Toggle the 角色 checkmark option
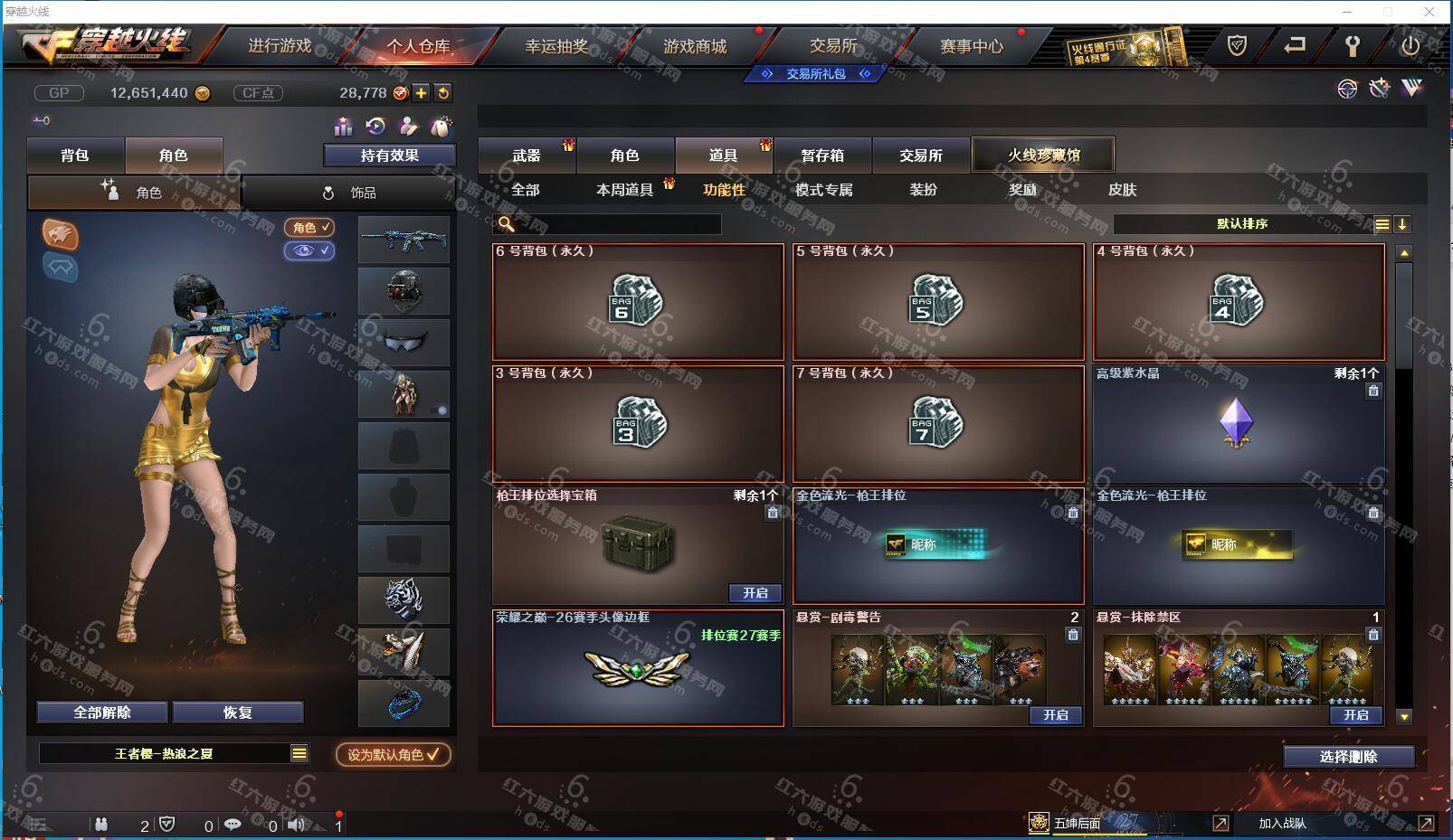The height and width of the screenshot is (840, 1453). tap(309, 227)
